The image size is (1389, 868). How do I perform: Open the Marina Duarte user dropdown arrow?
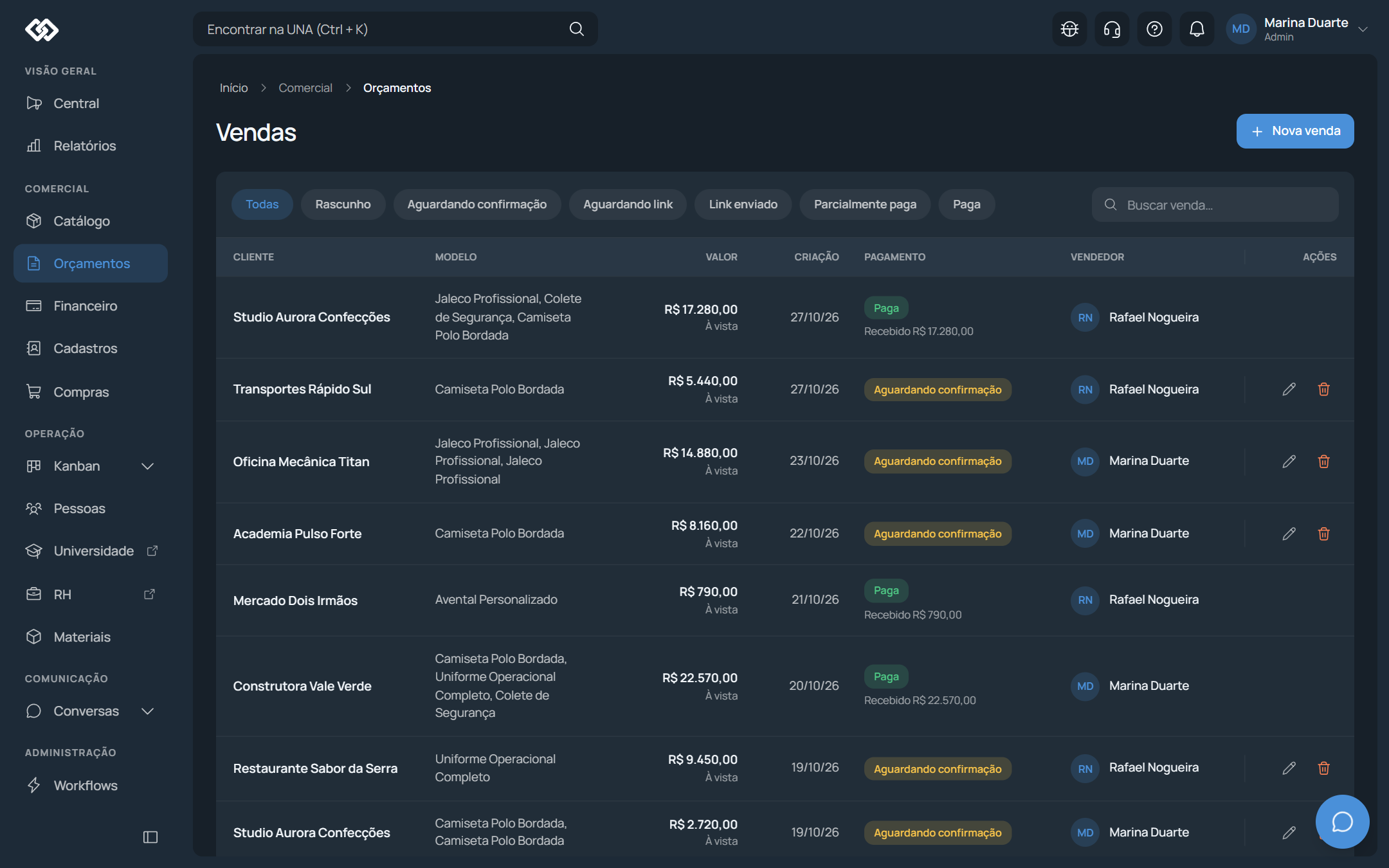[1363, 29]
